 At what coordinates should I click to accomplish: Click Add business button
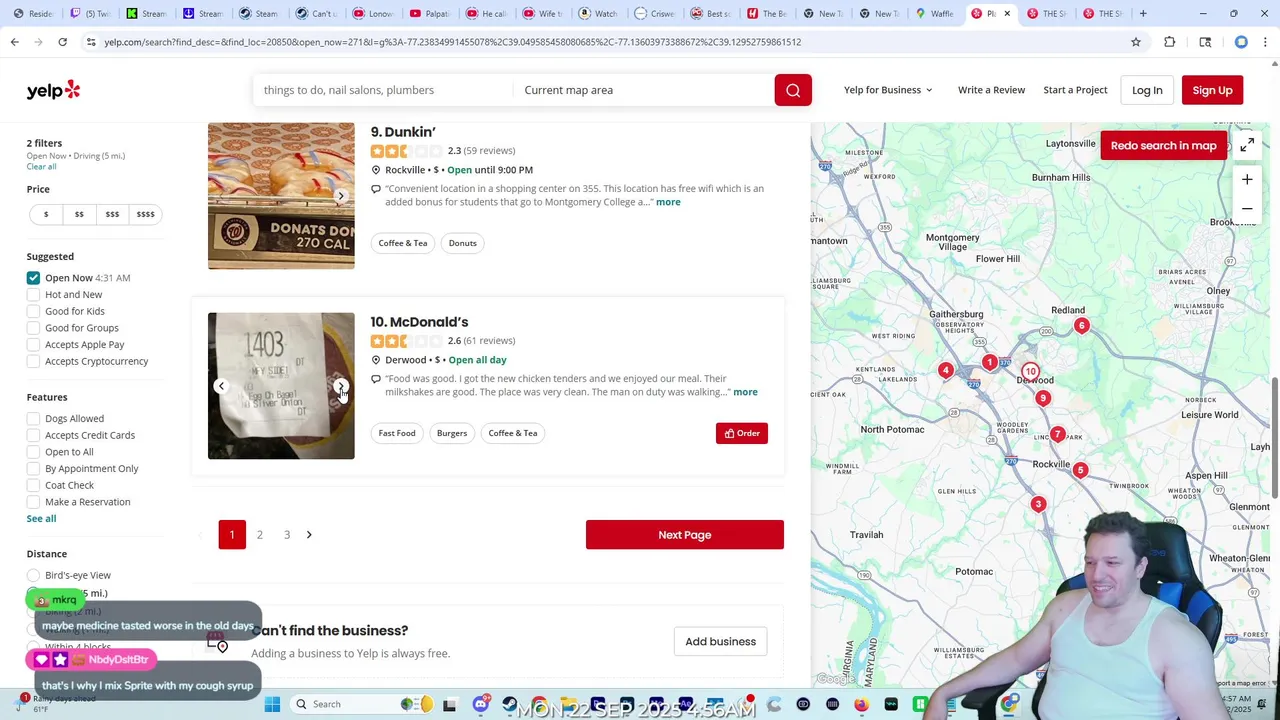click(721, 642)
